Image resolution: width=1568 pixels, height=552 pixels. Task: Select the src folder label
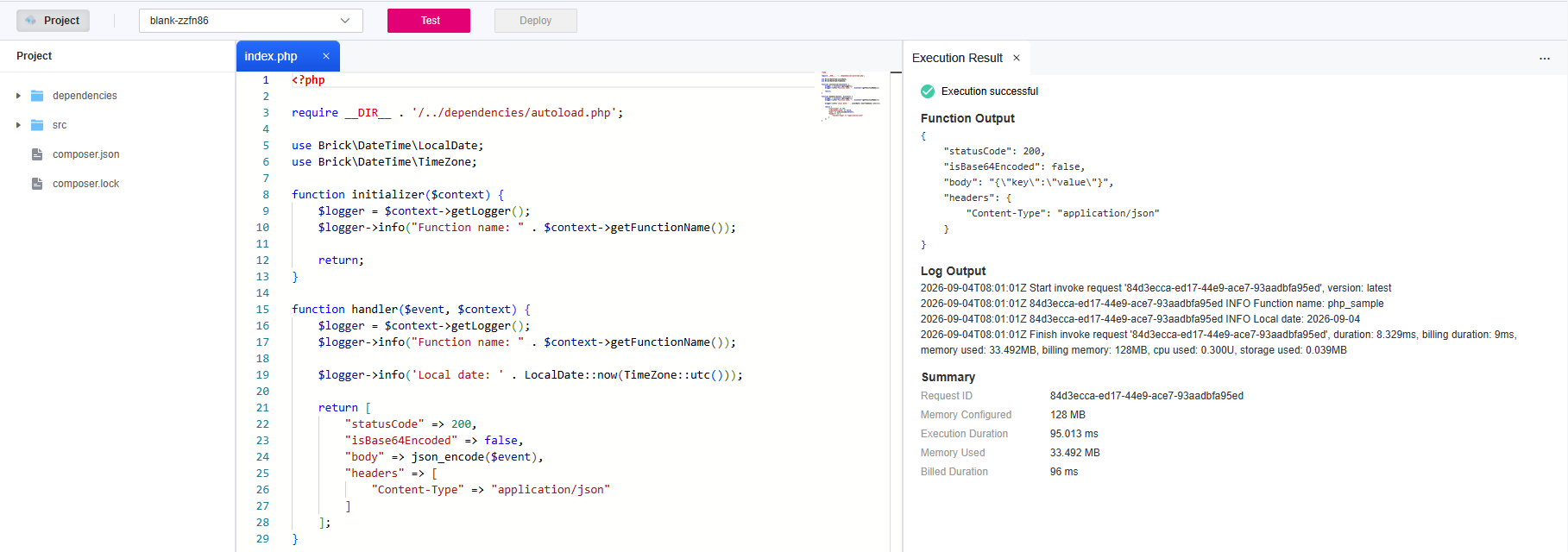[x=60, y=125]
